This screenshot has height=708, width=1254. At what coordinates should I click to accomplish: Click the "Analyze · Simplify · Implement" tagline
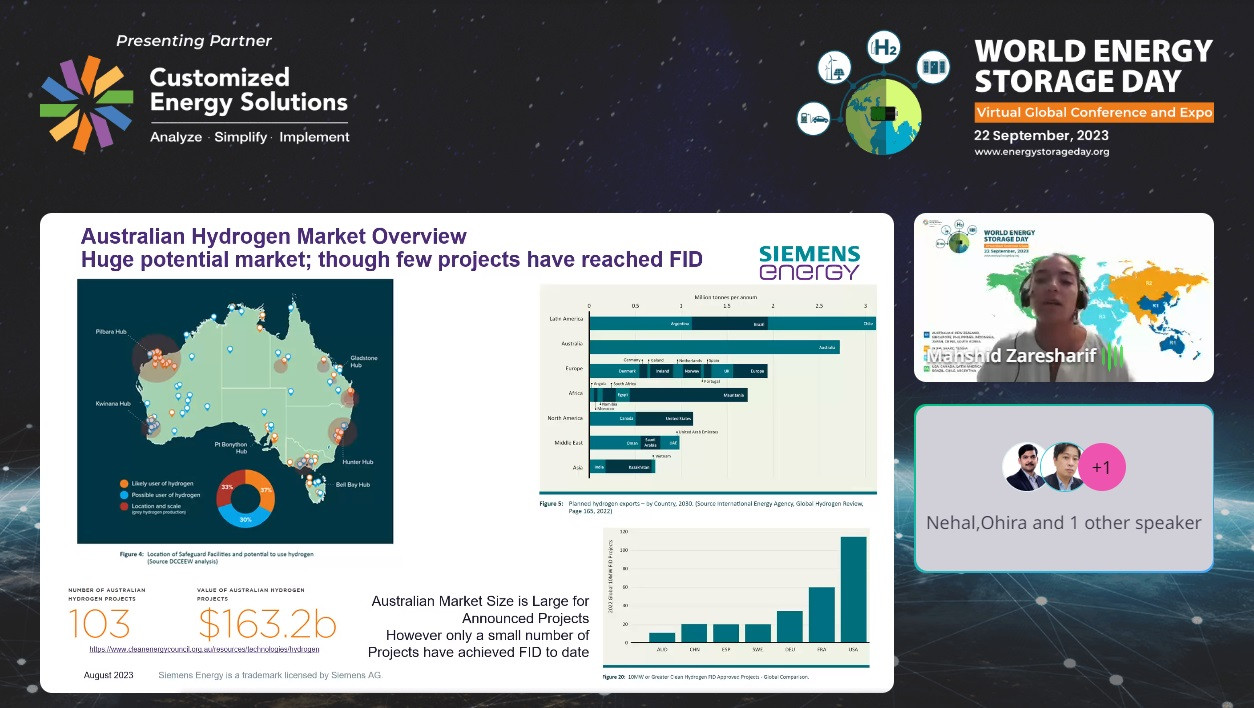tap(250, 137)
